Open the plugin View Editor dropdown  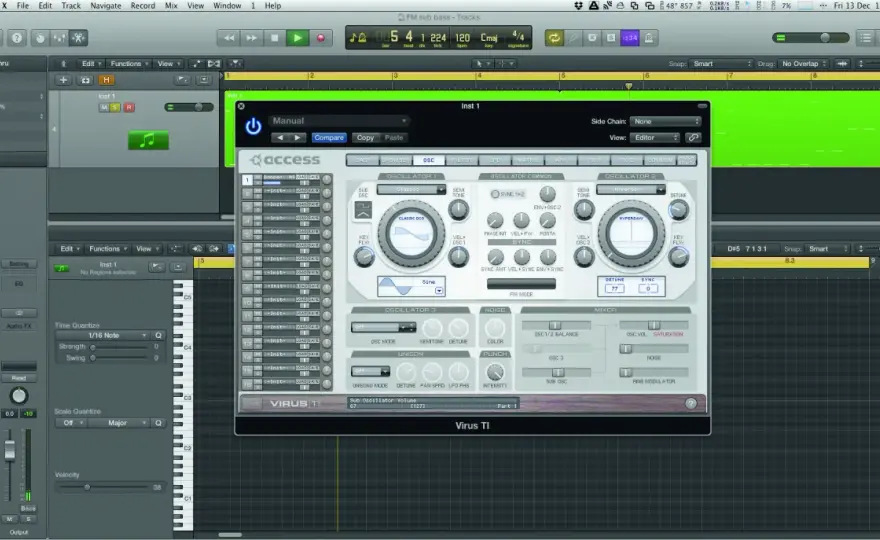(655, 138)
